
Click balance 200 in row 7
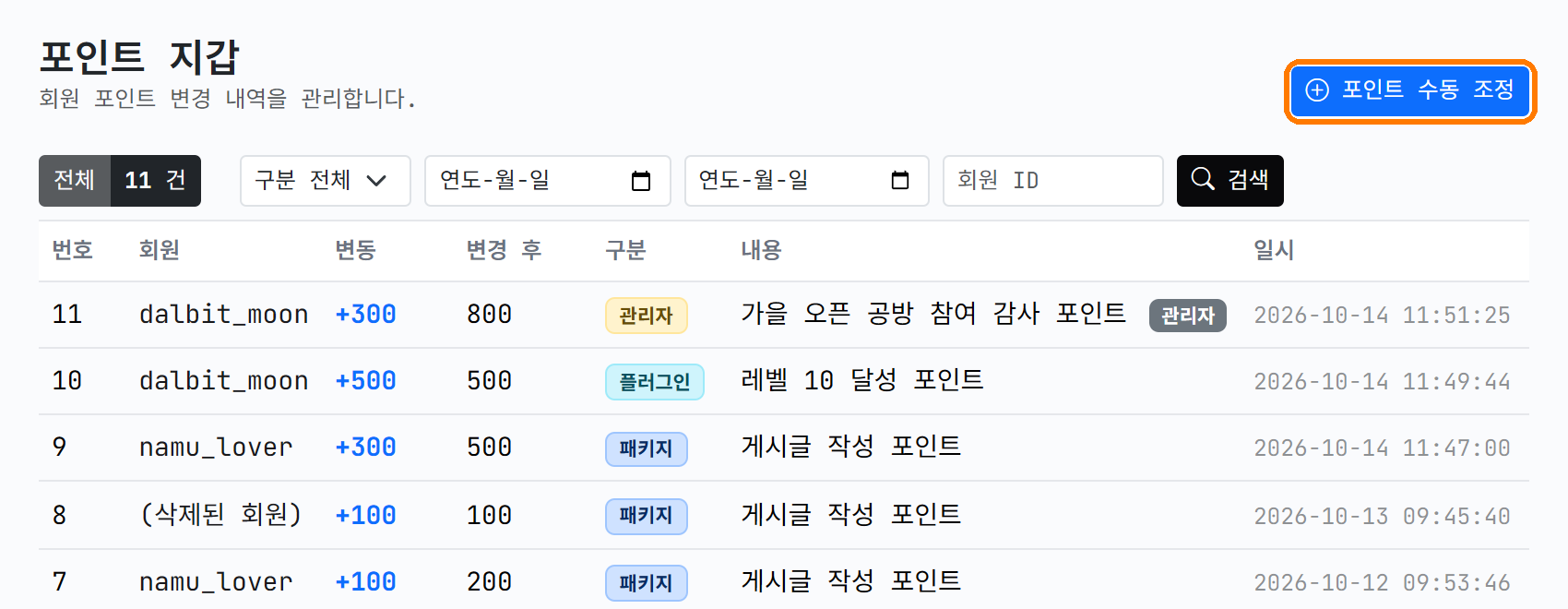tap(489, 582)
